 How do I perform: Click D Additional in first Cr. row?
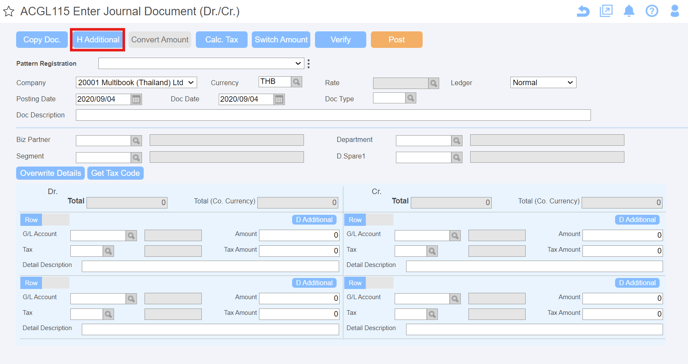[637, 220]
